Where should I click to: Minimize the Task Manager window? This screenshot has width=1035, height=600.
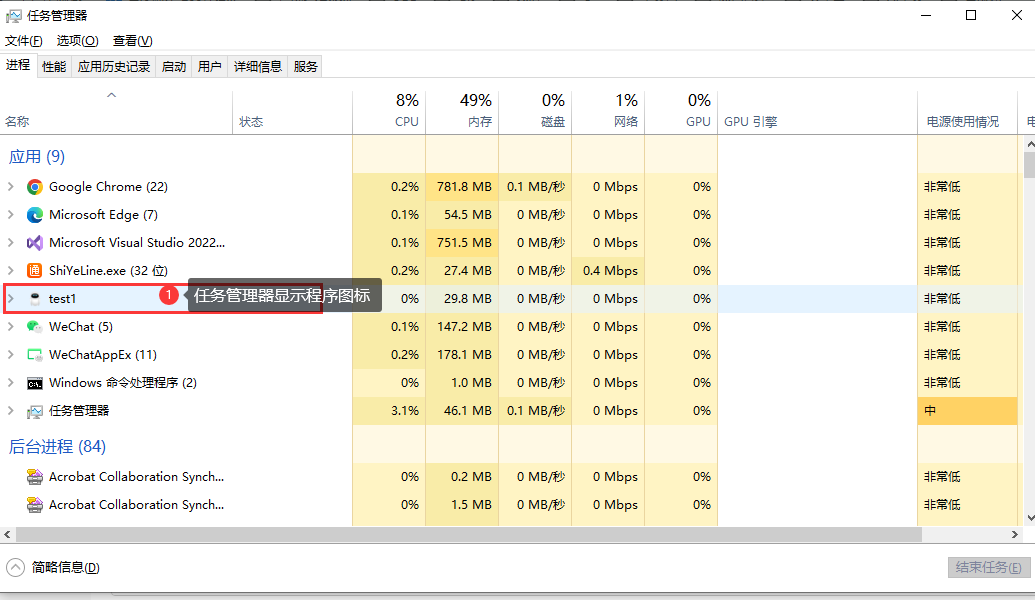click(926, 15)
